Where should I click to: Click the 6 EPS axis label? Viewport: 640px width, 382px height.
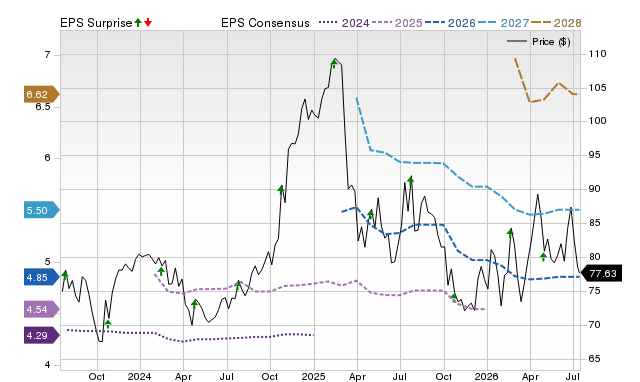click(x=47, y=158)
